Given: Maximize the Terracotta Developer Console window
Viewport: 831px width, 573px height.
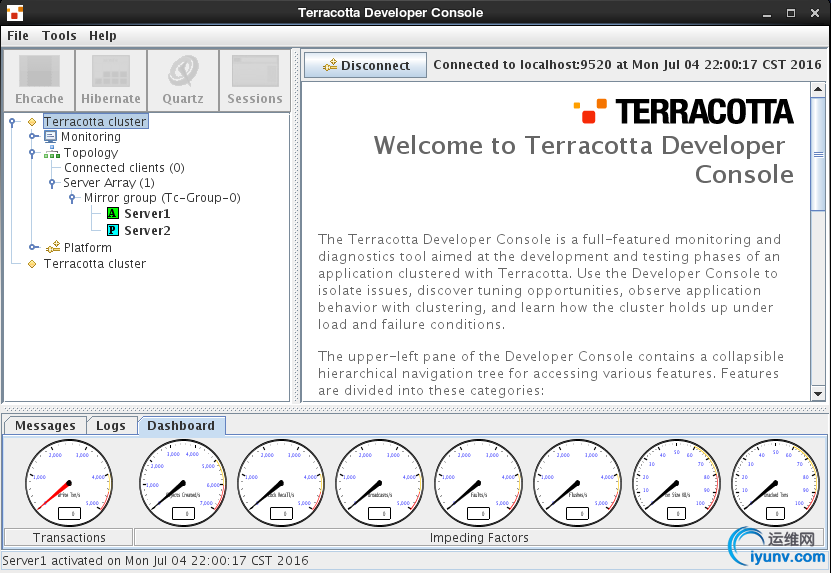Looking at the screenshot, I should (791, 13).
